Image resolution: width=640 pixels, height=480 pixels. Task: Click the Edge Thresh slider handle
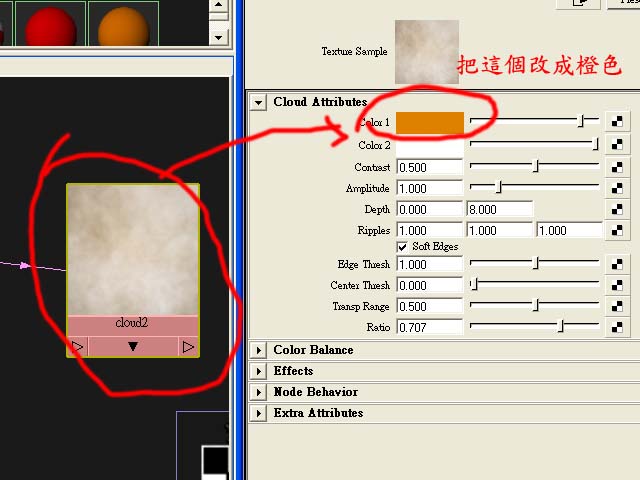(536, 263)
